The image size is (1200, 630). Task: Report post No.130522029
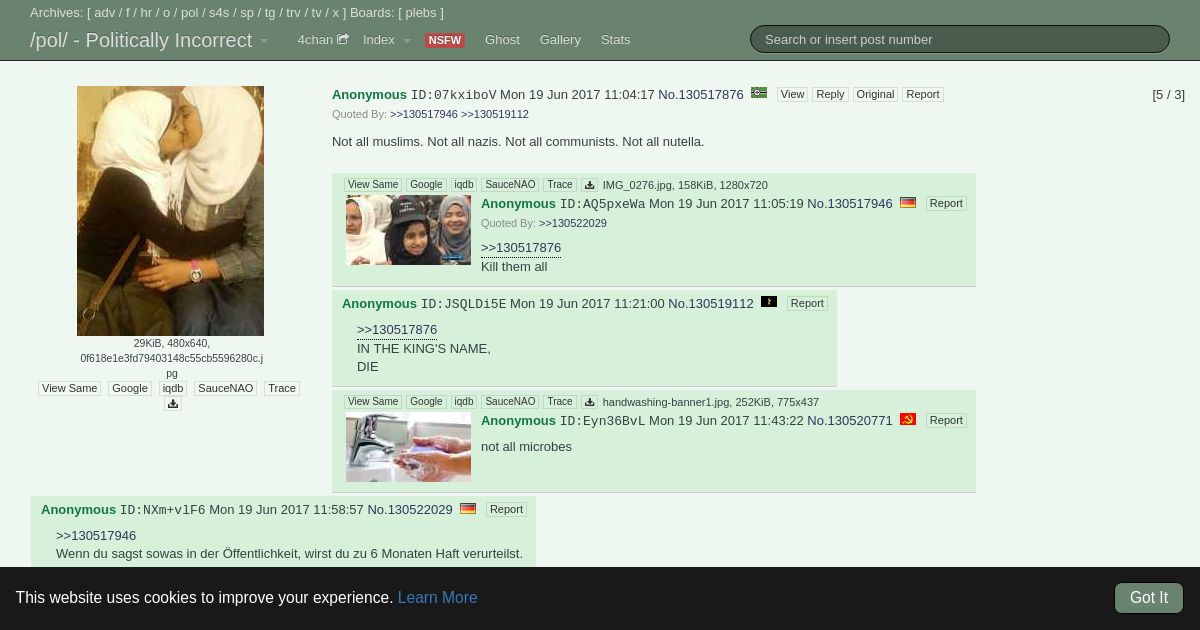pos(506,509)
